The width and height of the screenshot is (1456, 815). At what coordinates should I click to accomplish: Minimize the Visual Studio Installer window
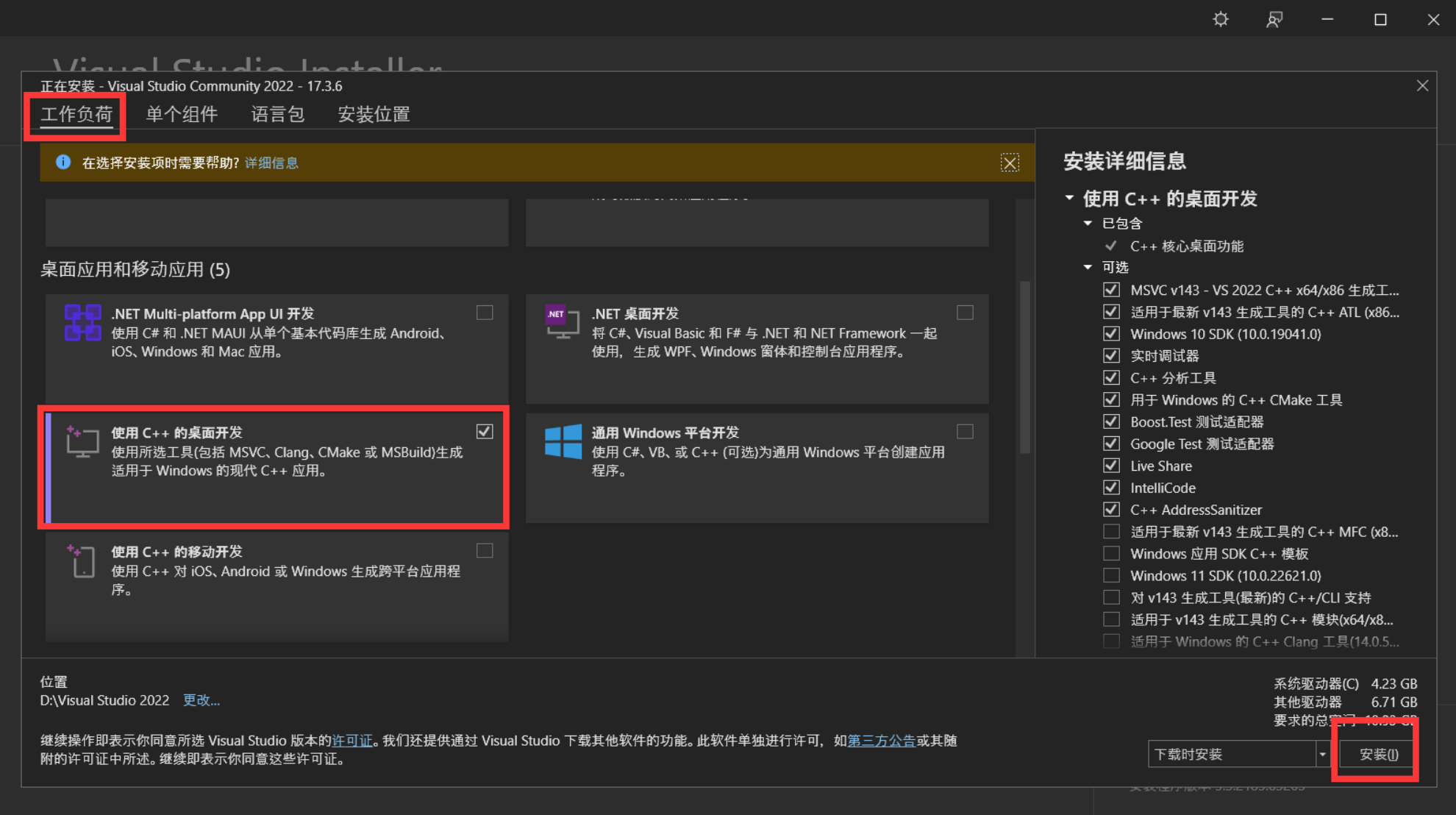[x=1327, y=19]
